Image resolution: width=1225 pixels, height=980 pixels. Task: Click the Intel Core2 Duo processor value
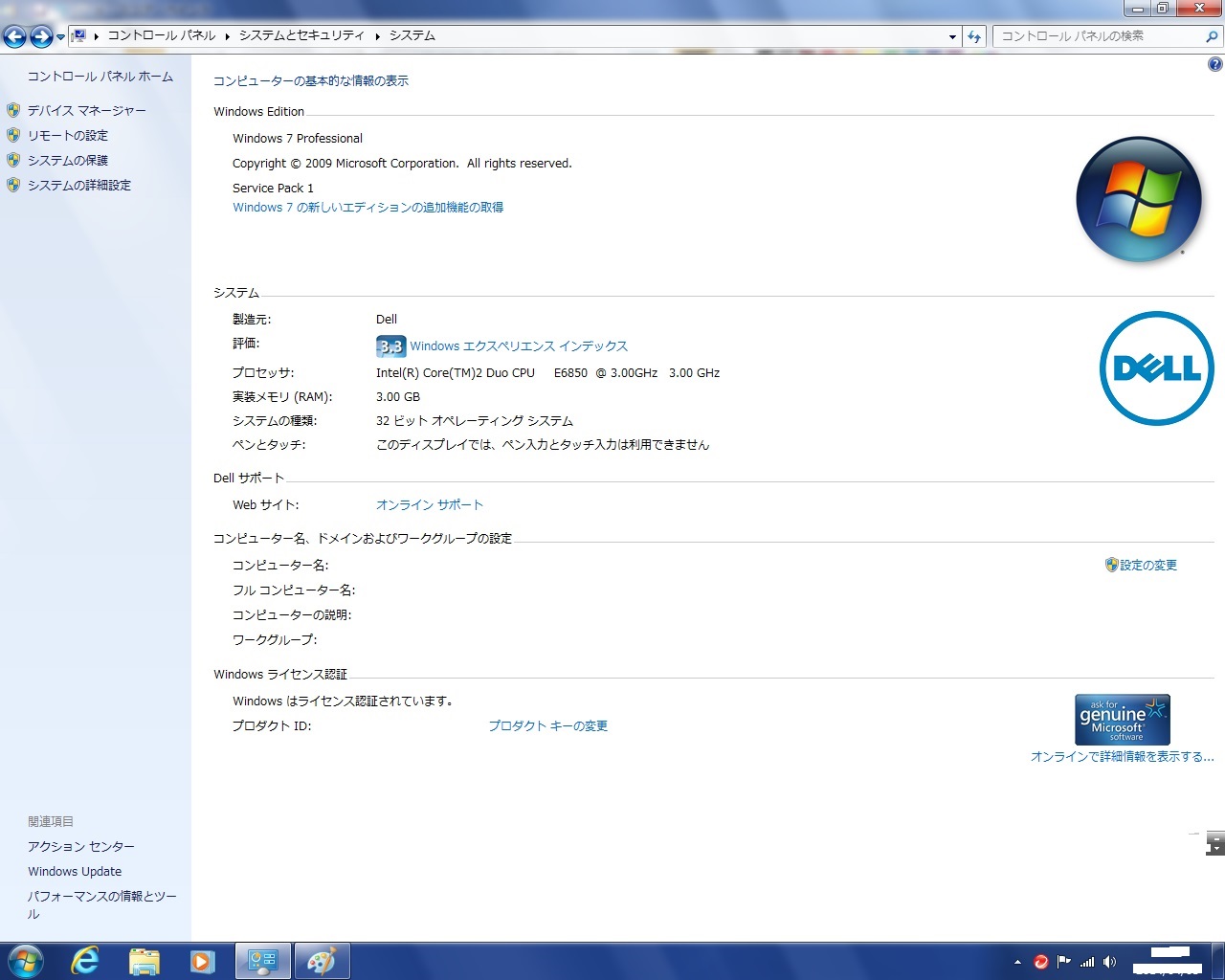pos(547,373)
